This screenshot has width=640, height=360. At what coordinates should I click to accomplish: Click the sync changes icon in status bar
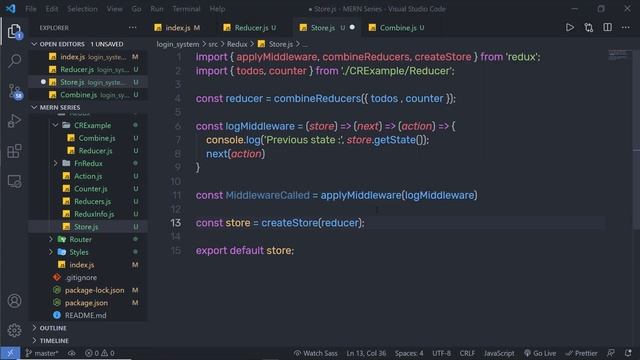coord(72,353)
